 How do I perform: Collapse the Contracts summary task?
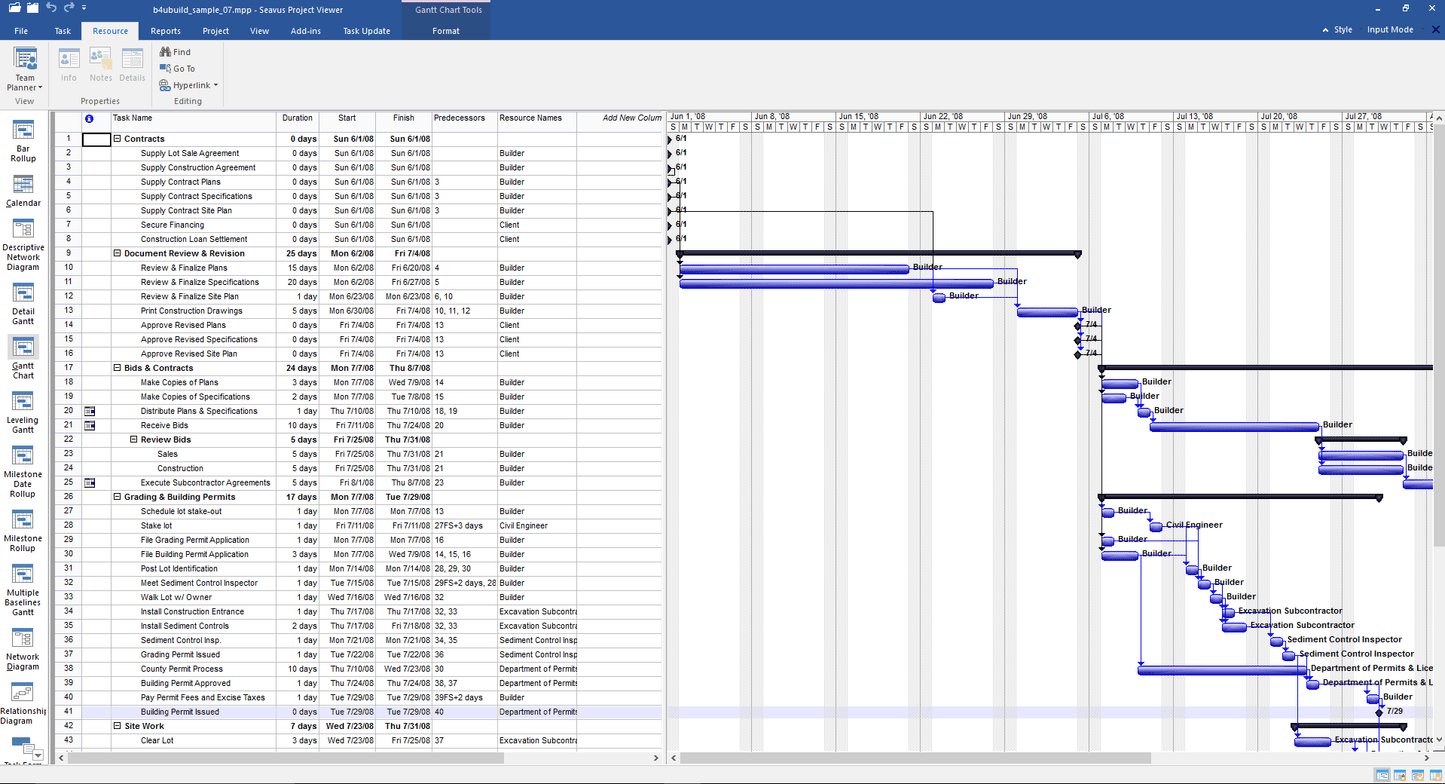tap(117, 138)
